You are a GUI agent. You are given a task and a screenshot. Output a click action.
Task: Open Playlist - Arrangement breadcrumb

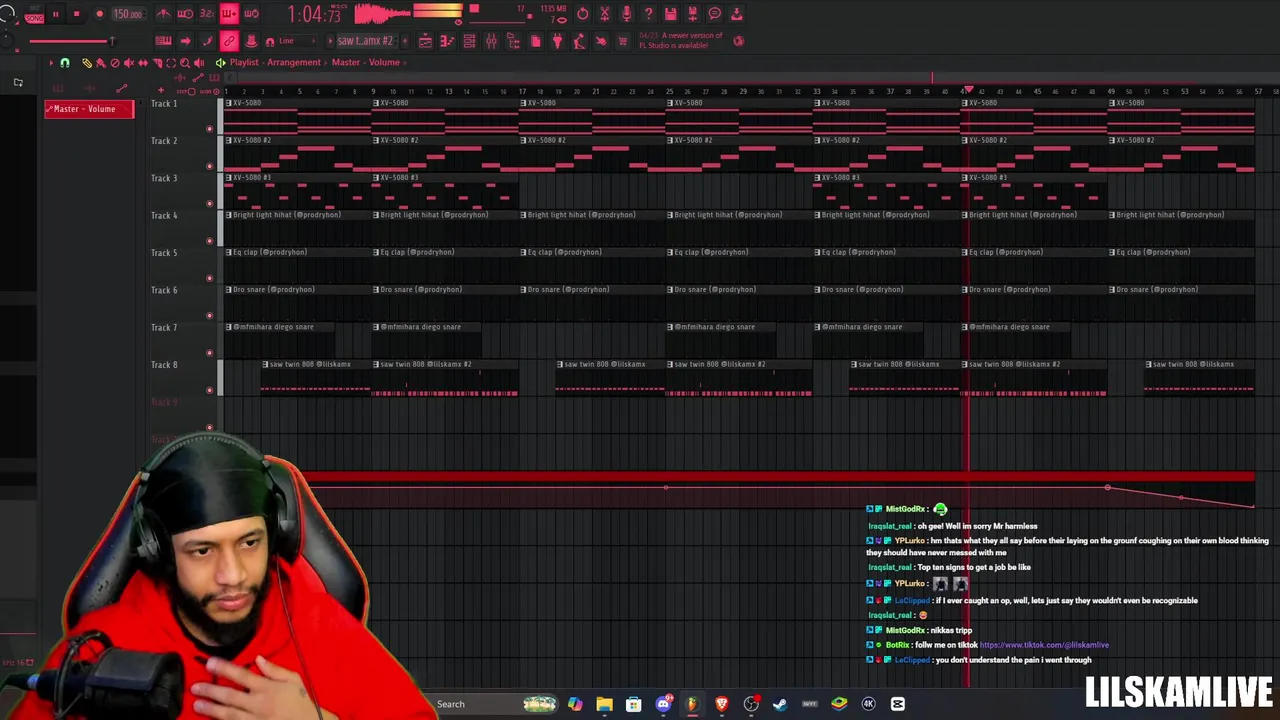[x=275, y=62]
